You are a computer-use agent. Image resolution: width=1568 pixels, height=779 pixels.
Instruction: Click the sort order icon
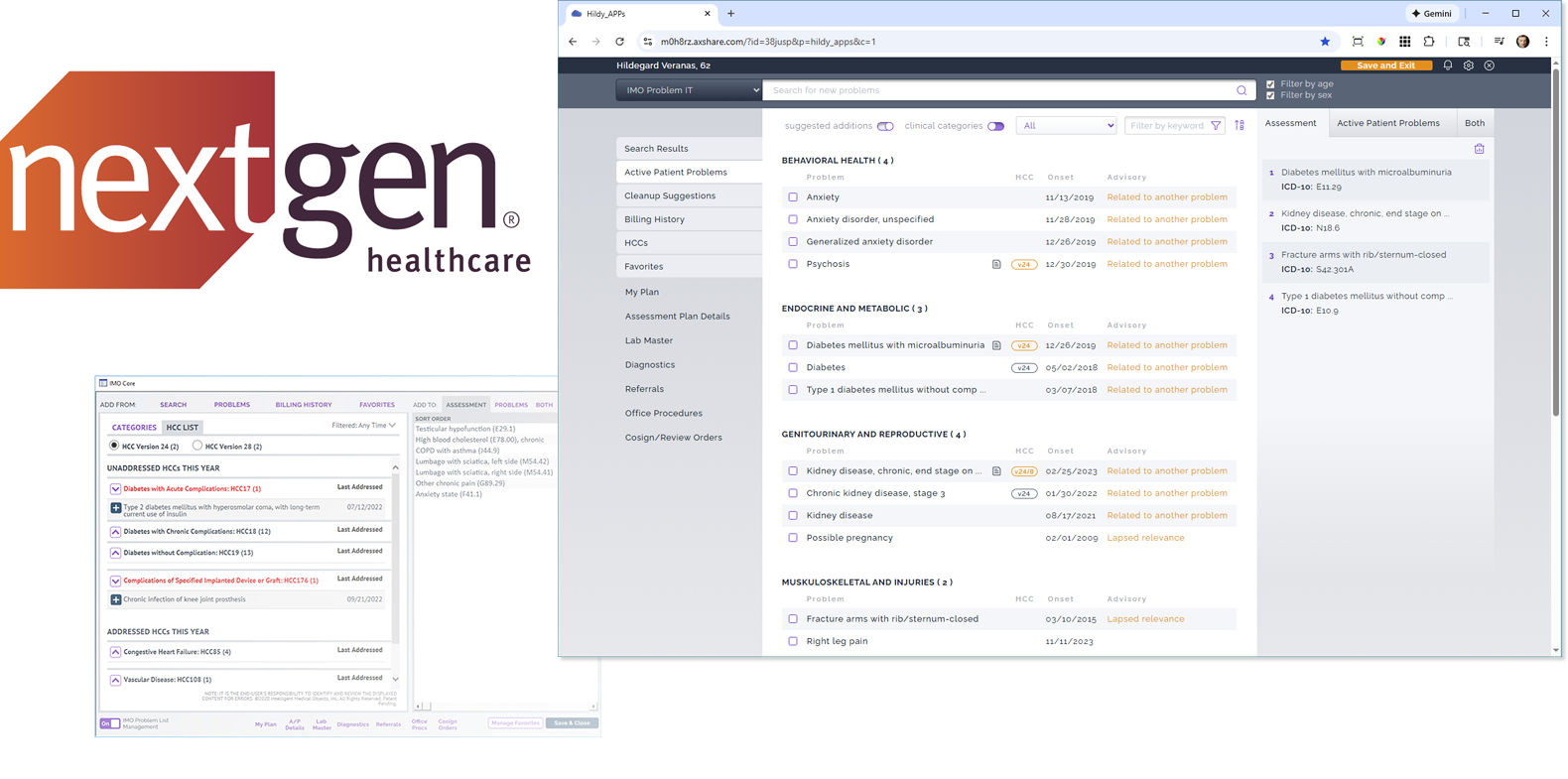coord(1240,126)
